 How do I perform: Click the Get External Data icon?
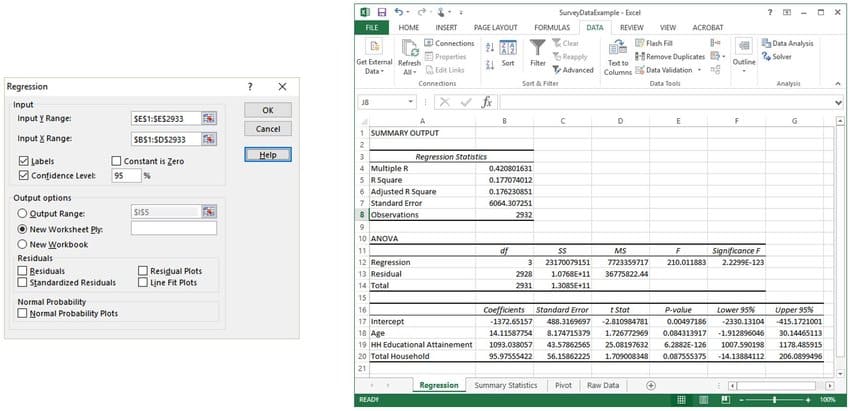[x=374, y=47]
